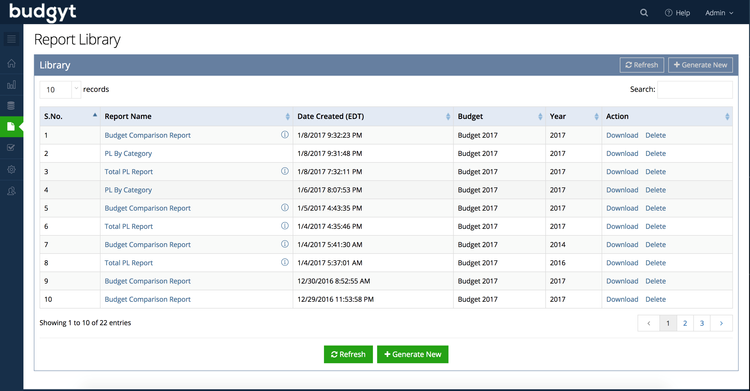Click info icon in row 3

285,171
